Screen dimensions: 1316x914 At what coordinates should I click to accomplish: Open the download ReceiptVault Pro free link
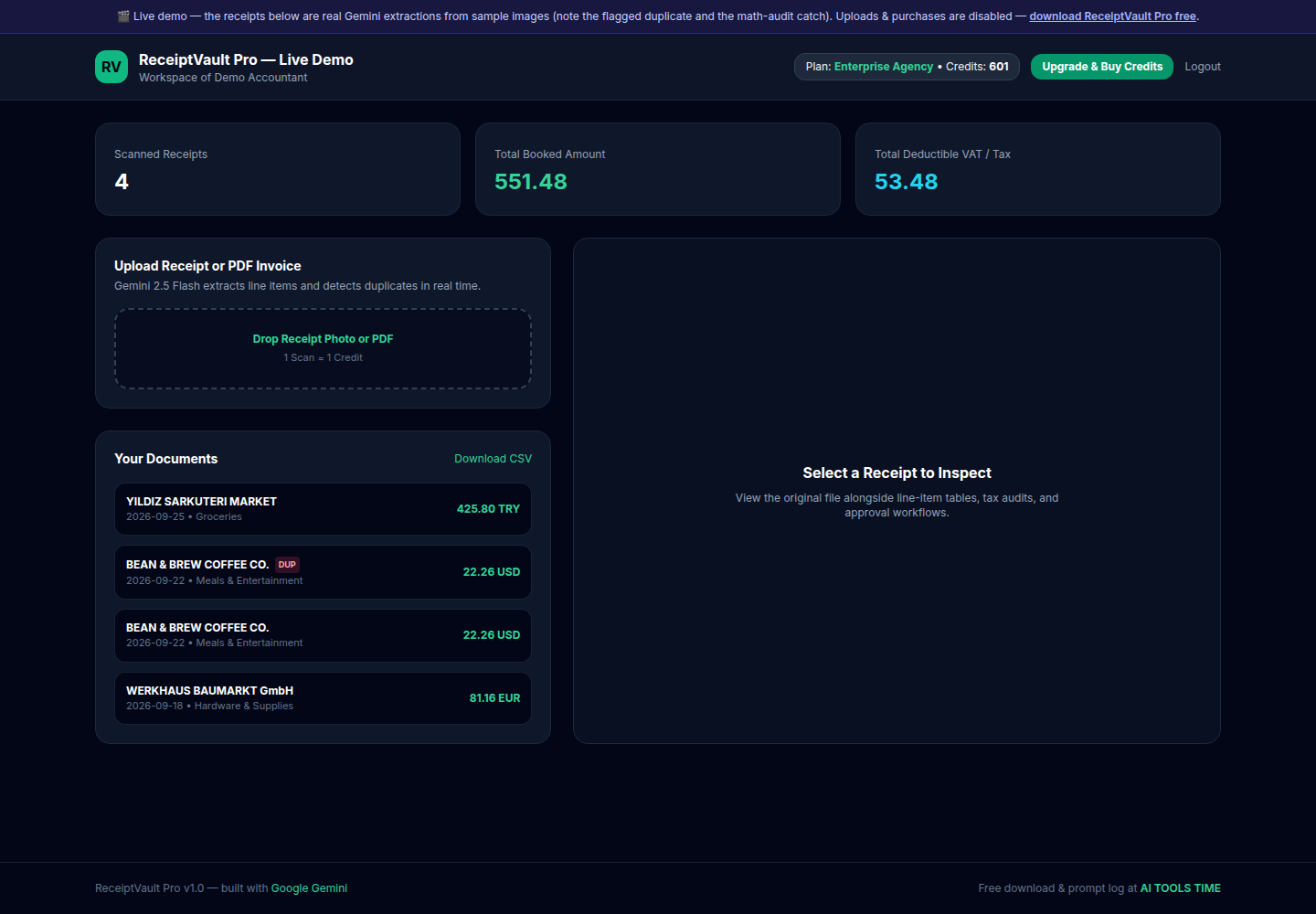(x=1112, y=16)
